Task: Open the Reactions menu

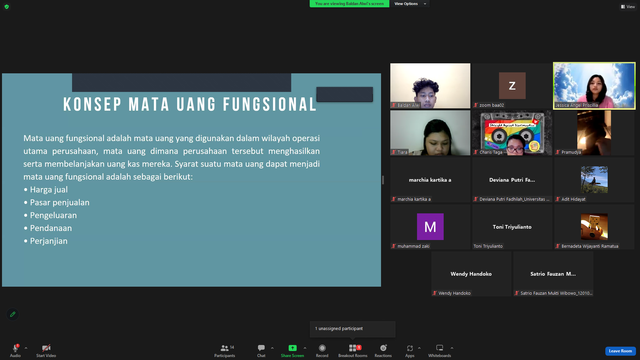Action: click(383, 350)
